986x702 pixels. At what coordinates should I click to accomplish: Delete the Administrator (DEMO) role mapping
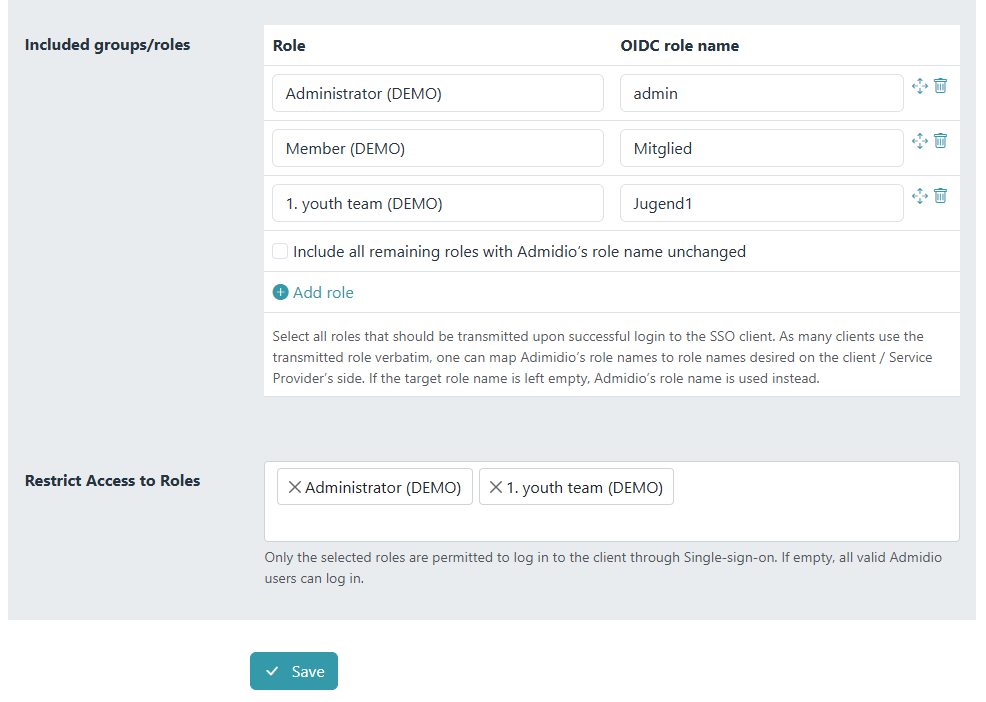point(941,86)
